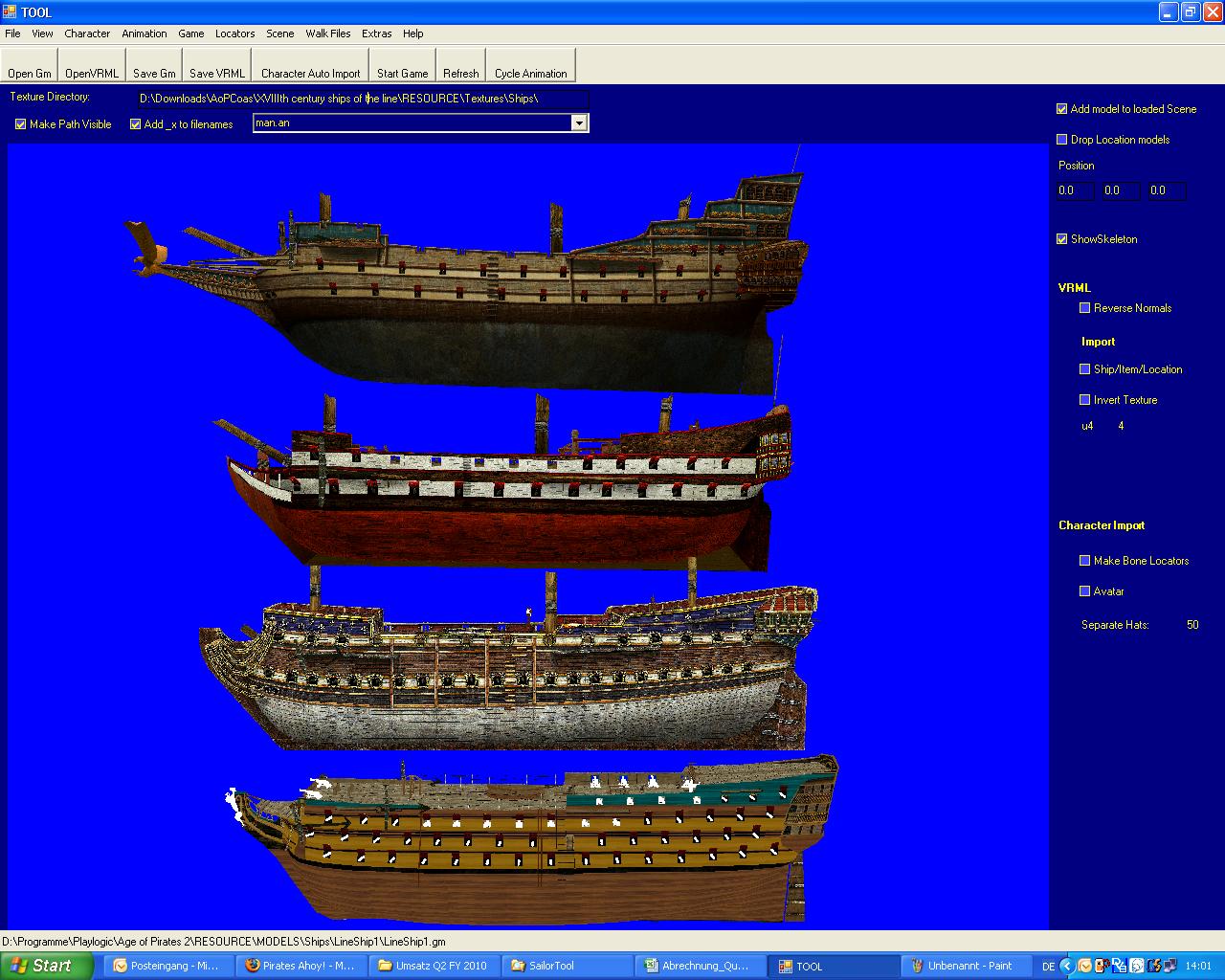Open the Character menu
This screenshot has height=980, width=1225.
point(87,33)
